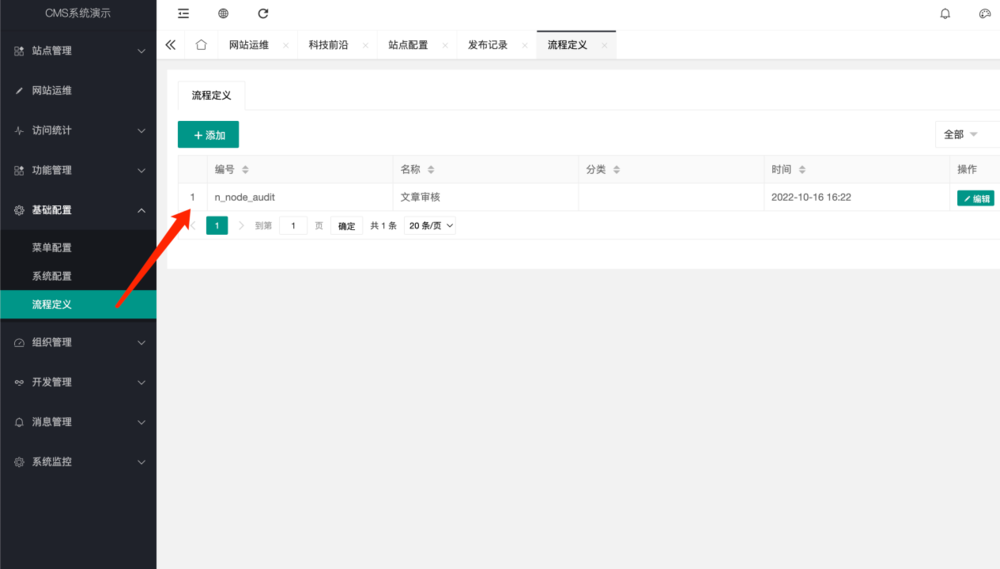Expand the 站点管理 sidebar menu
The height and width of the screenshot is (569, 1000).
(78, 50)
